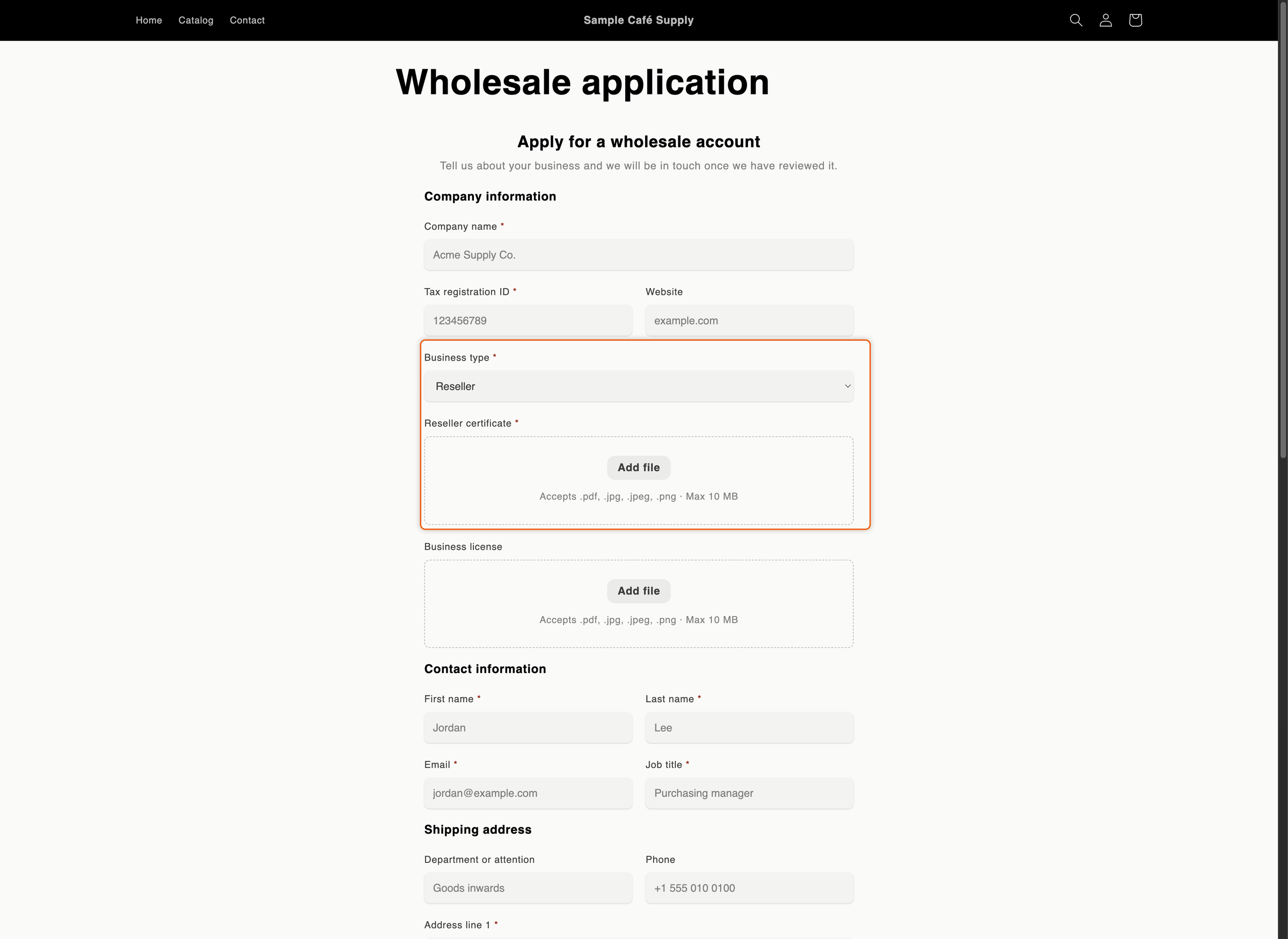The height and width of the screenshot is (939, 1288).
Task: Open the Contact menu link
Action: pyautogui.click(x=247, y=20)
